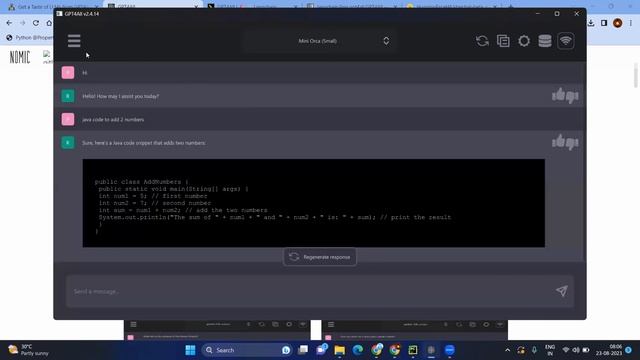Click the ENG IN language indicator
This screenshot has width=640, height=360.
pyautogui.click(x=549, y=350)
